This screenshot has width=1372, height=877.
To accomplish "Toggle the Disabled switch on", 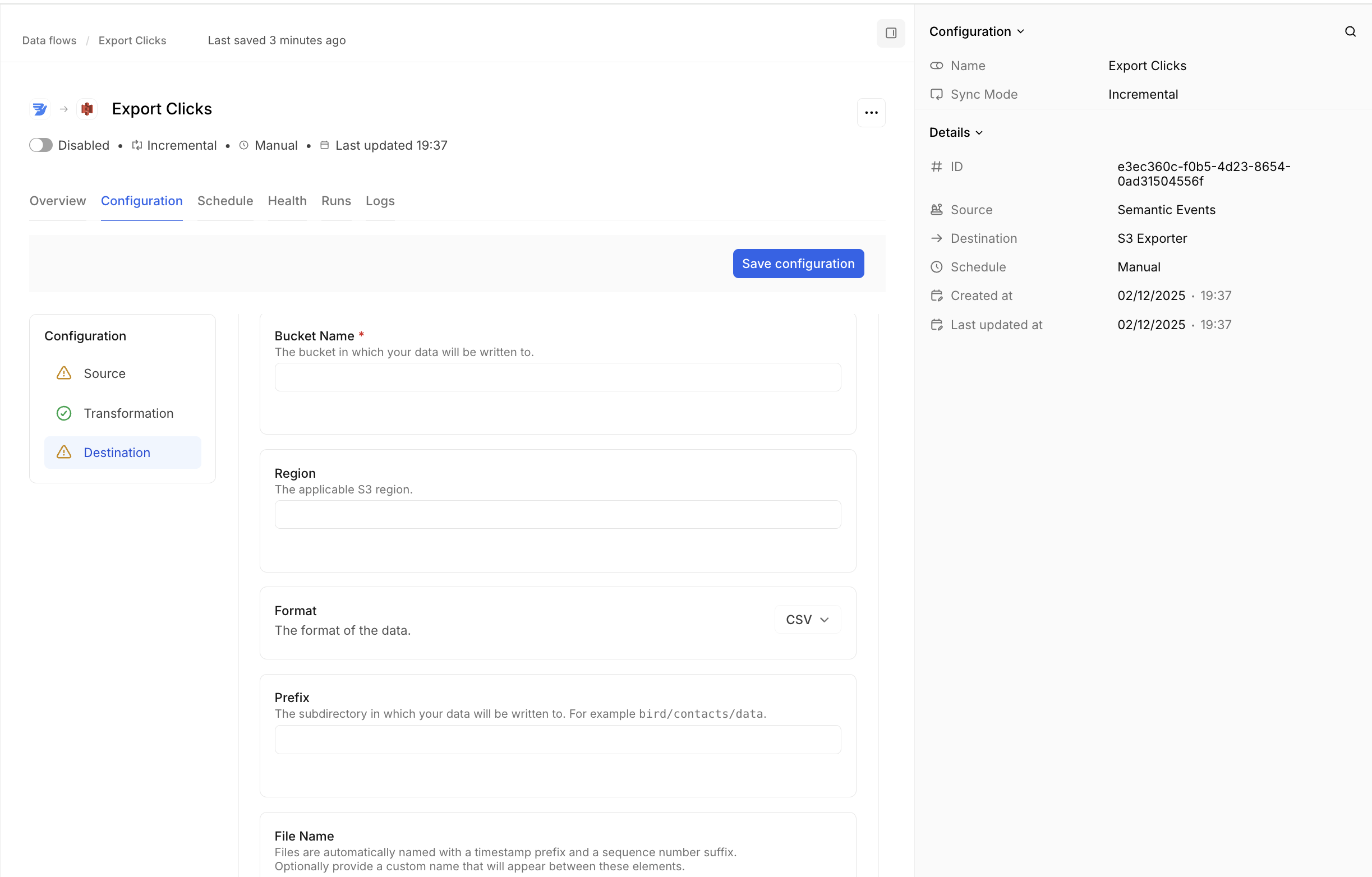I will 41,145.
